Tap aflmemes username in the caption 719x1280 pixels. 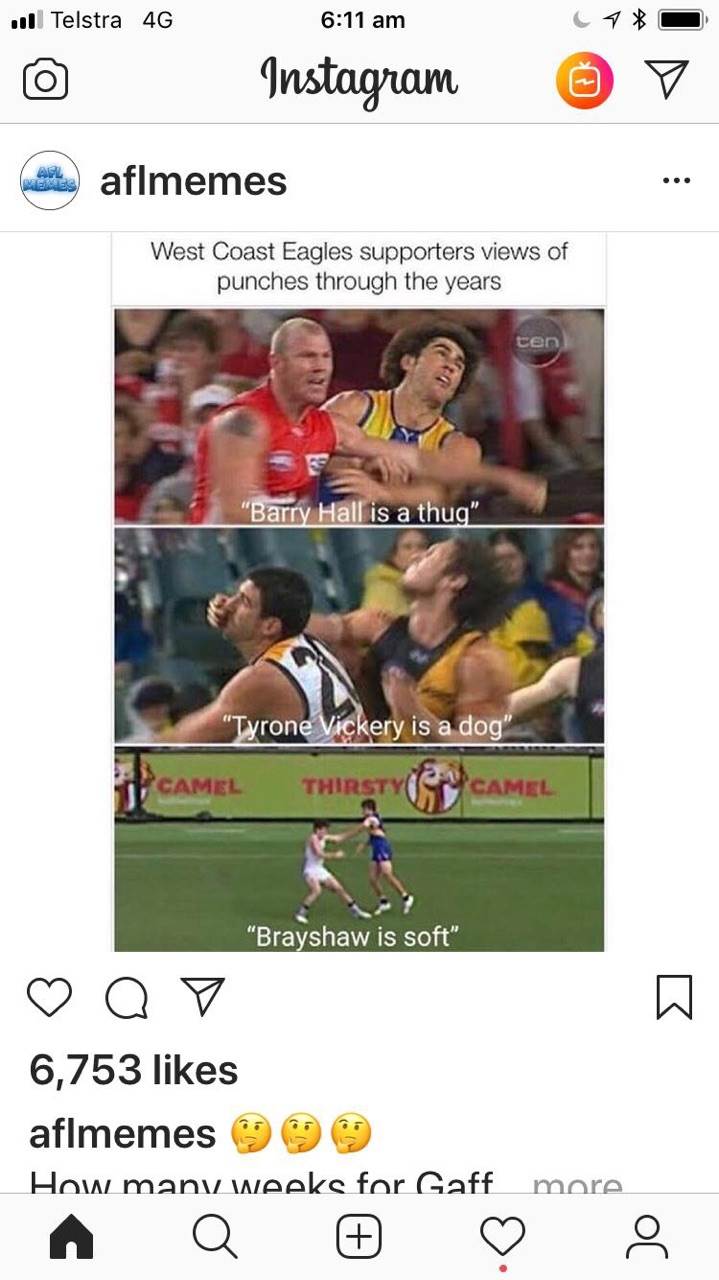(122, 1134)
